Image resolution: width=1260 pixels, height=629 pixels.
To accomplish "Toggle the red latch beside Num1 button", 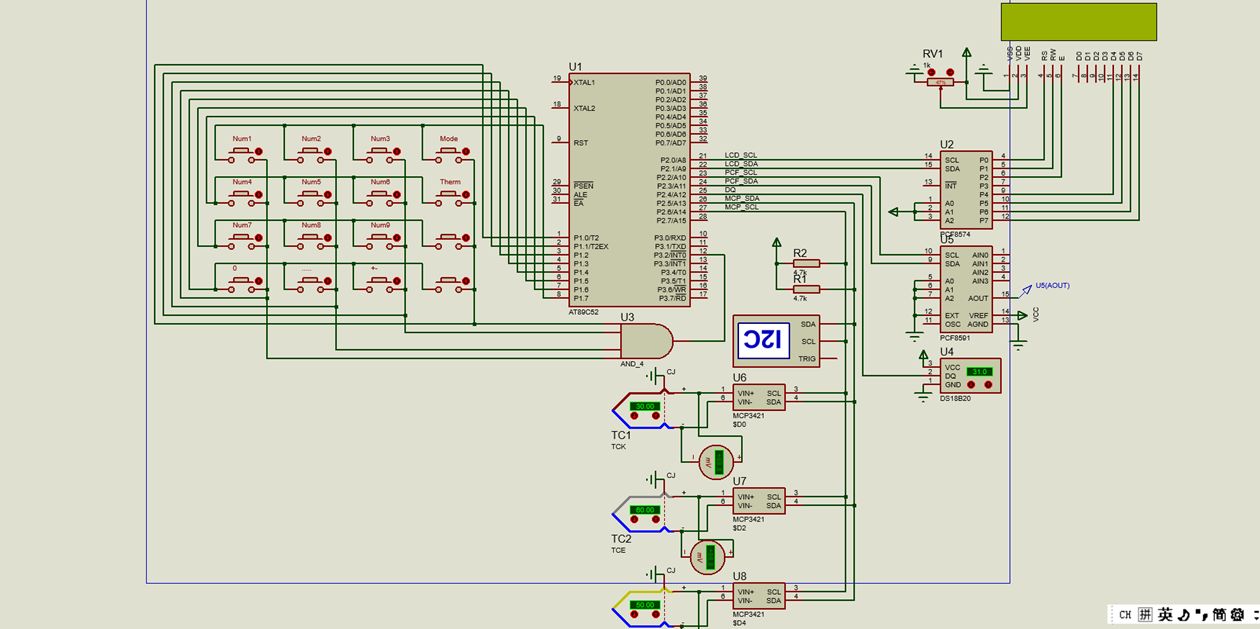I will click(x=259, y=152).
